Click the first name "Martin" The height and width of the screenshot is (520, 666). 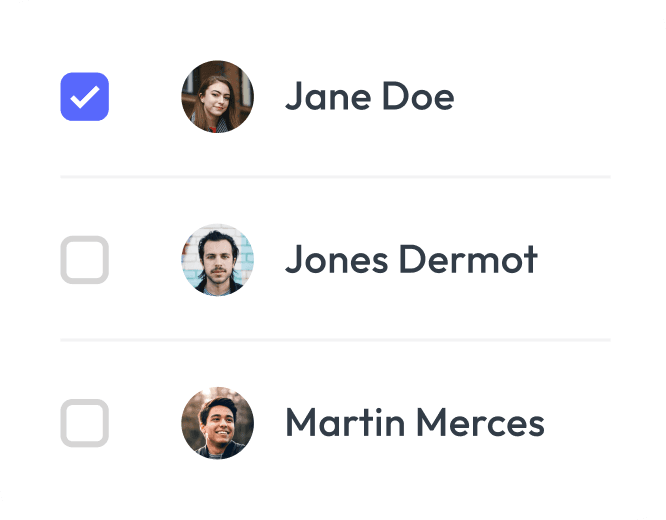[x=345, y=423]
